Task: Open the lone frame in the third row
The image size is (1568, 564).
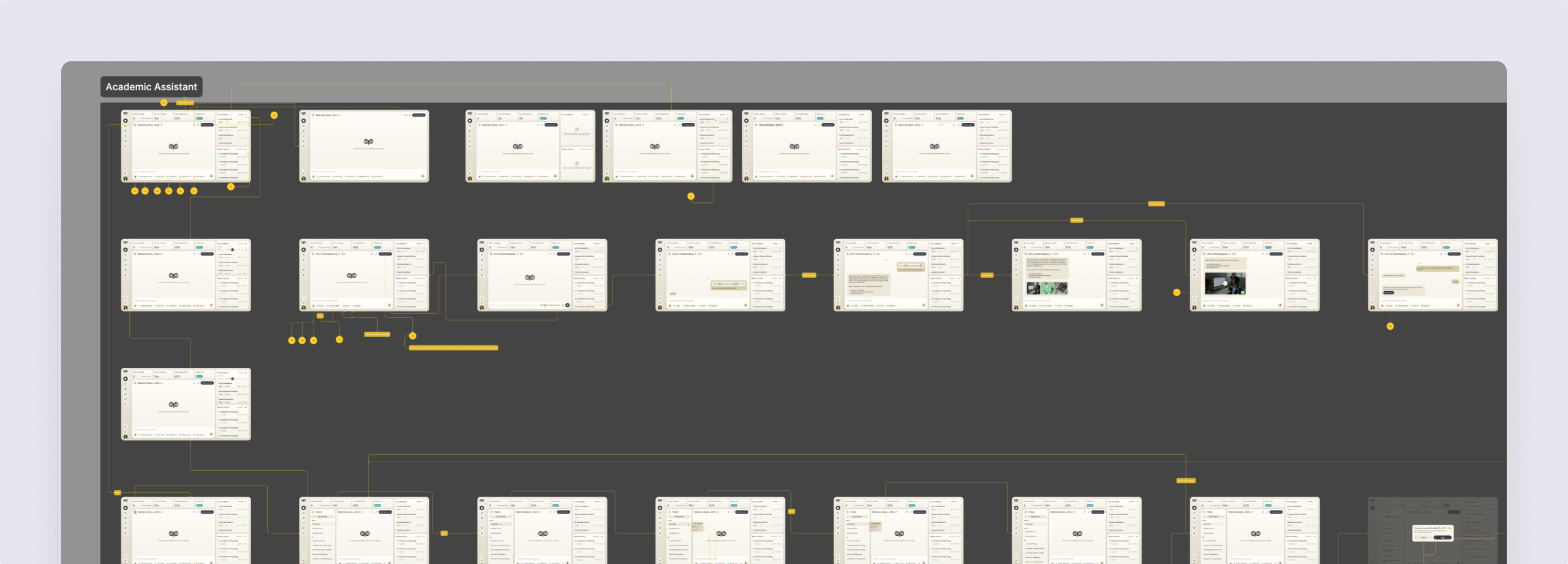Action: click(186, 404)
